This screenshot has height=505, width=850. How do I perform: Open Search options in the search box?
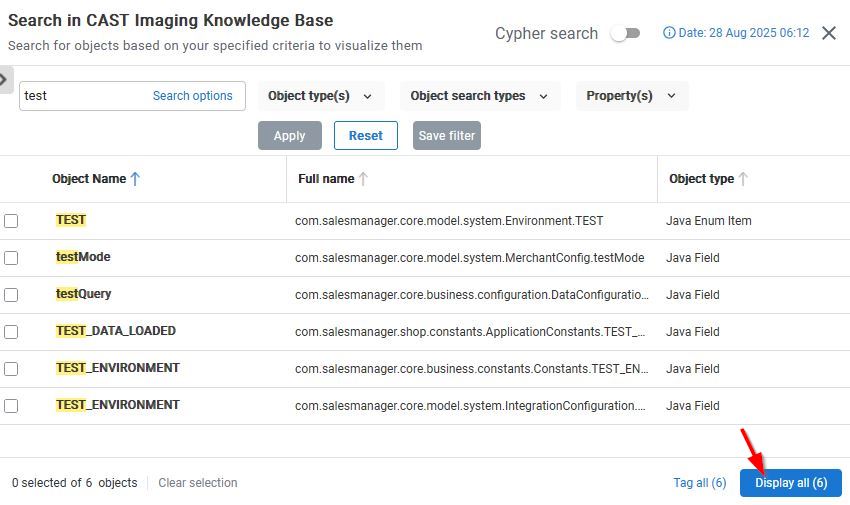tap(192, 96)
